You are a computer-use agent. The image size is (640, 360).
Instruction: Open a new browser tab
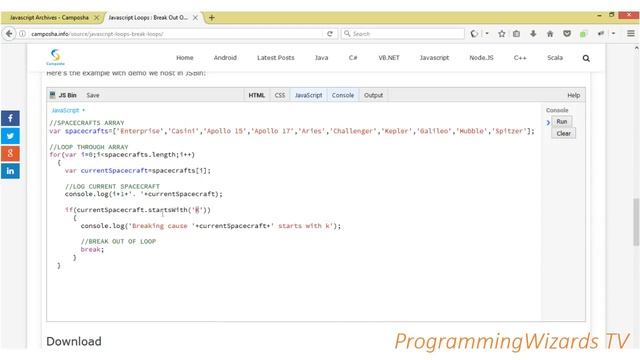(x=211, y=18)
